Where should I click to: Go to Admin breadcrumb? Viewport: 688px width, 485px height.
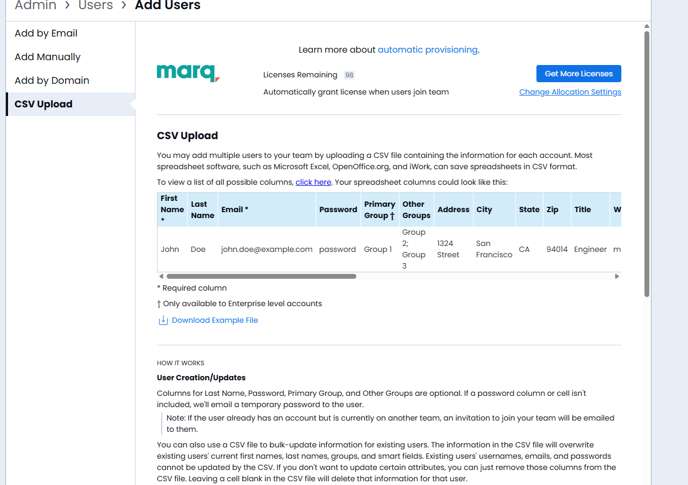[36, 5]
